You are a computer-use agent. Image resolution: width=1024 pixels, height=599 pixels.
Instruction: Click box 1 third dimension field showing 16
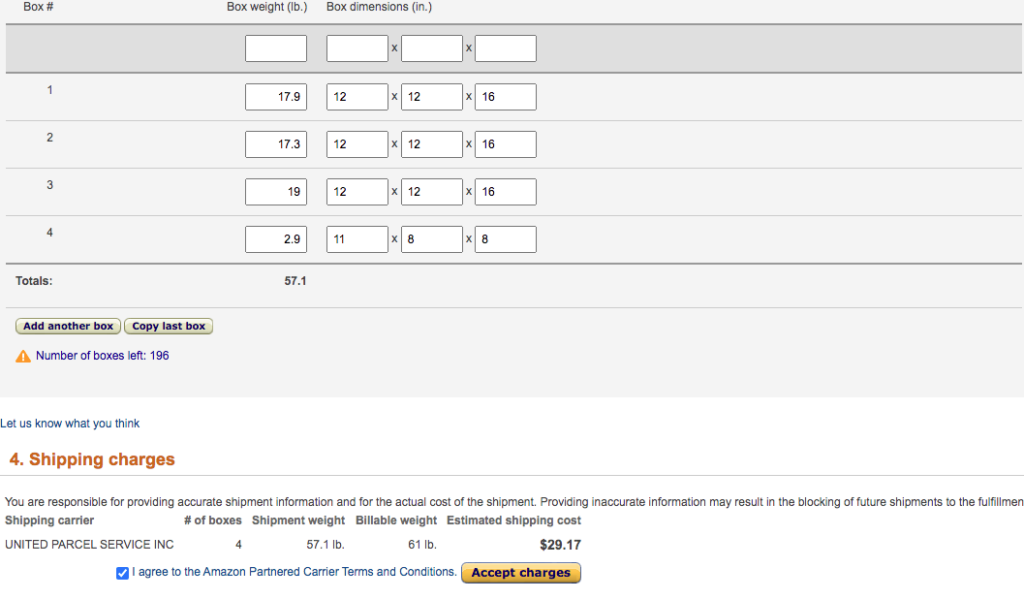505,97
